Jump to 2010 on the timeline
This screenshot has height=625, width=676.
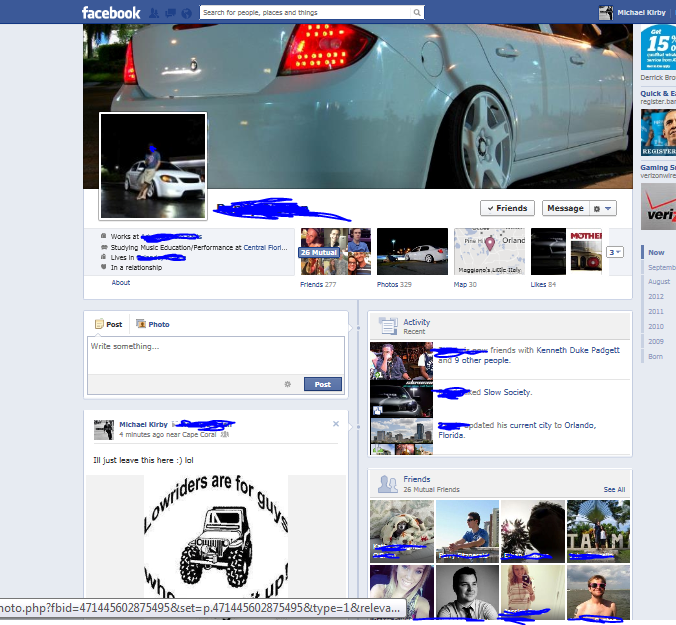(x=656, y=327)
